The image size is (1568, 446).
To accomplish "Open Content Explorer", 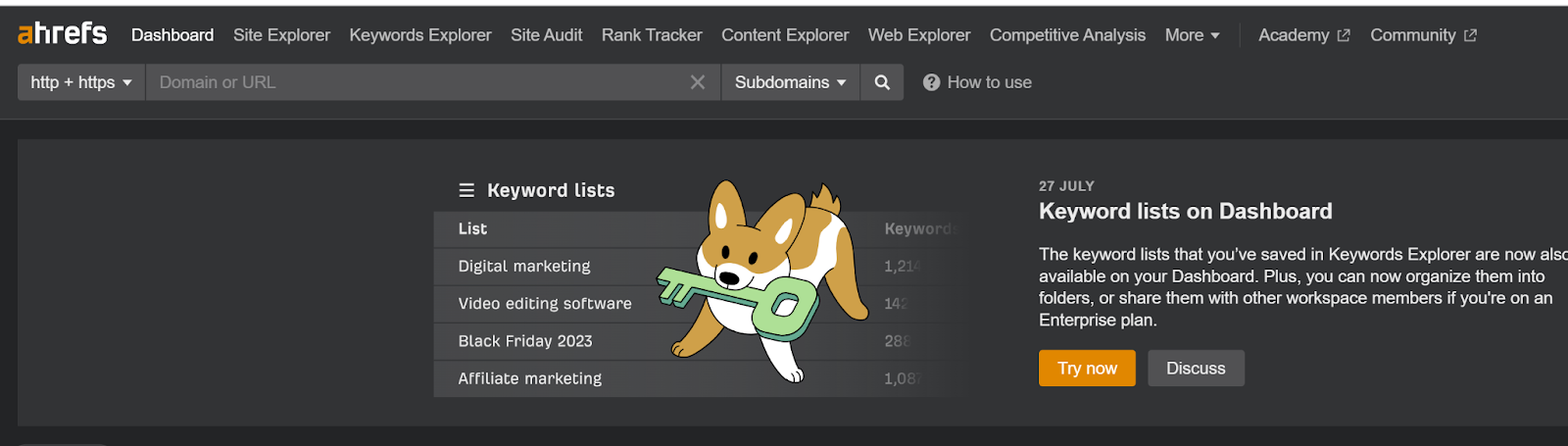I will (x=785, y=35).
